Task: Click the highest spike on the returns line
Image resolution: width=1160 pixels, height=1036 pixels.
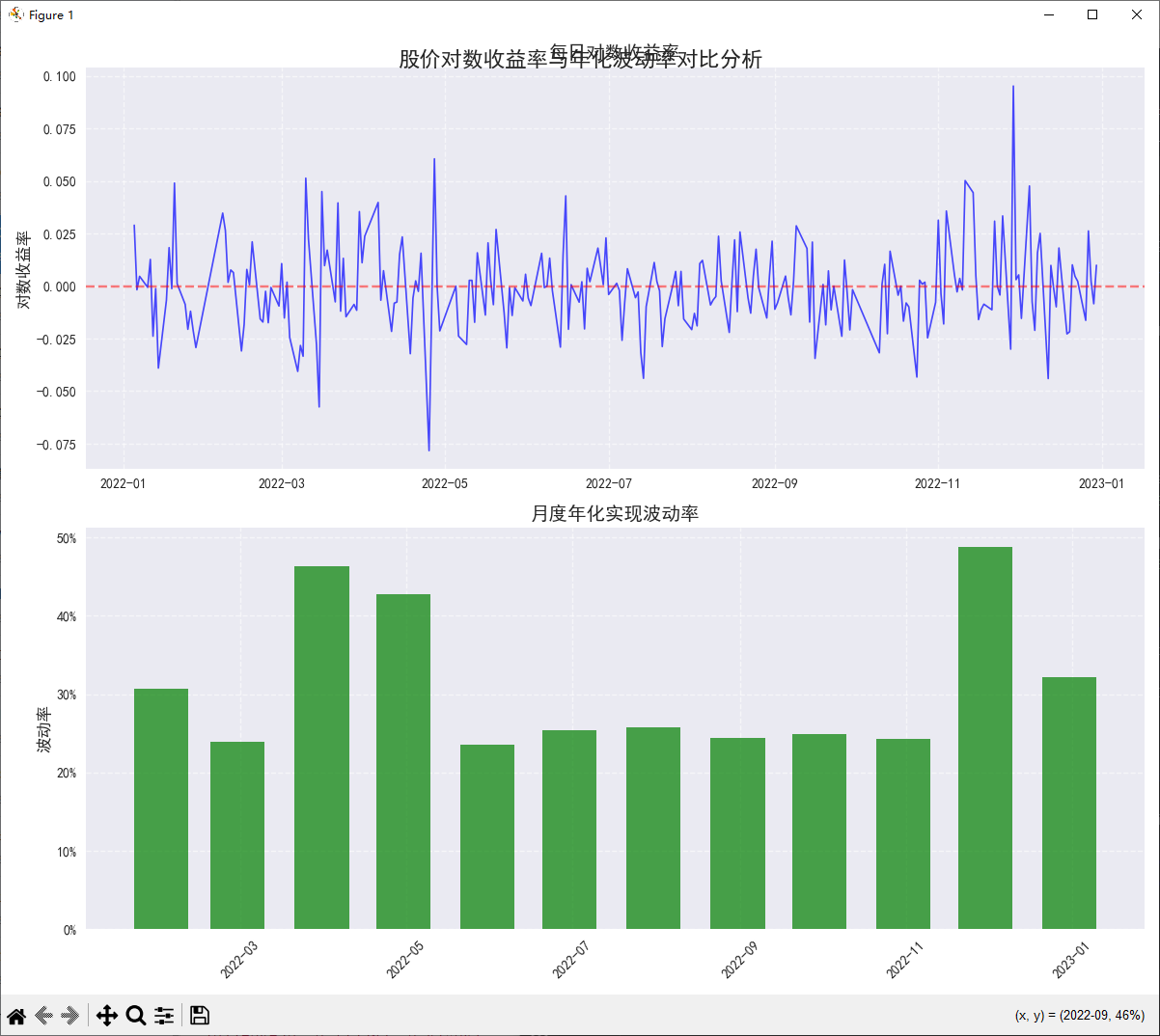Action: 1013,88
